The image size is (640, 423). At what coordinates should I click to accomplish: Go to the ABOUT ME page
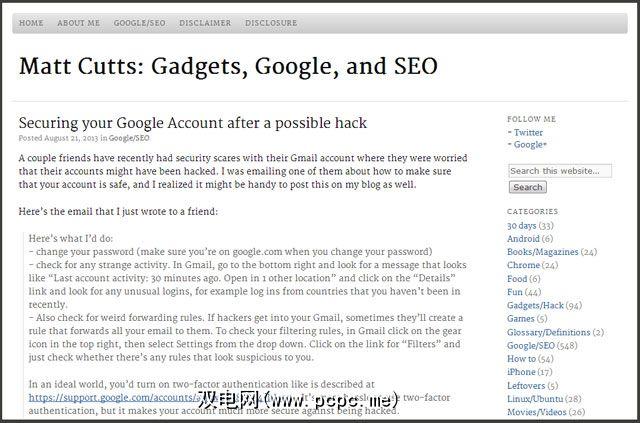coord(77,22)
